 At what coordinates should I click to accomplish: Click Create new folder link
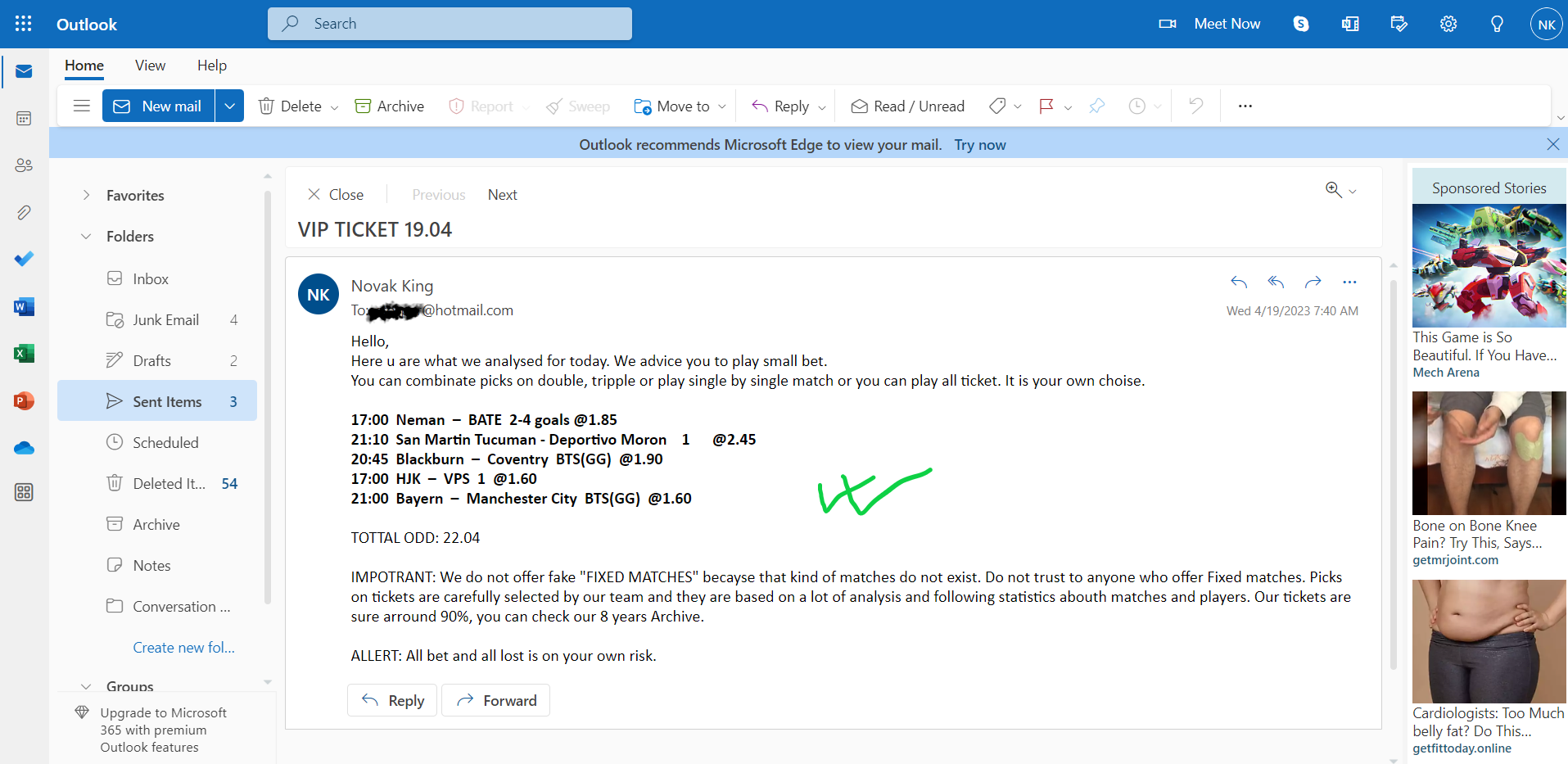click(184, 648)
